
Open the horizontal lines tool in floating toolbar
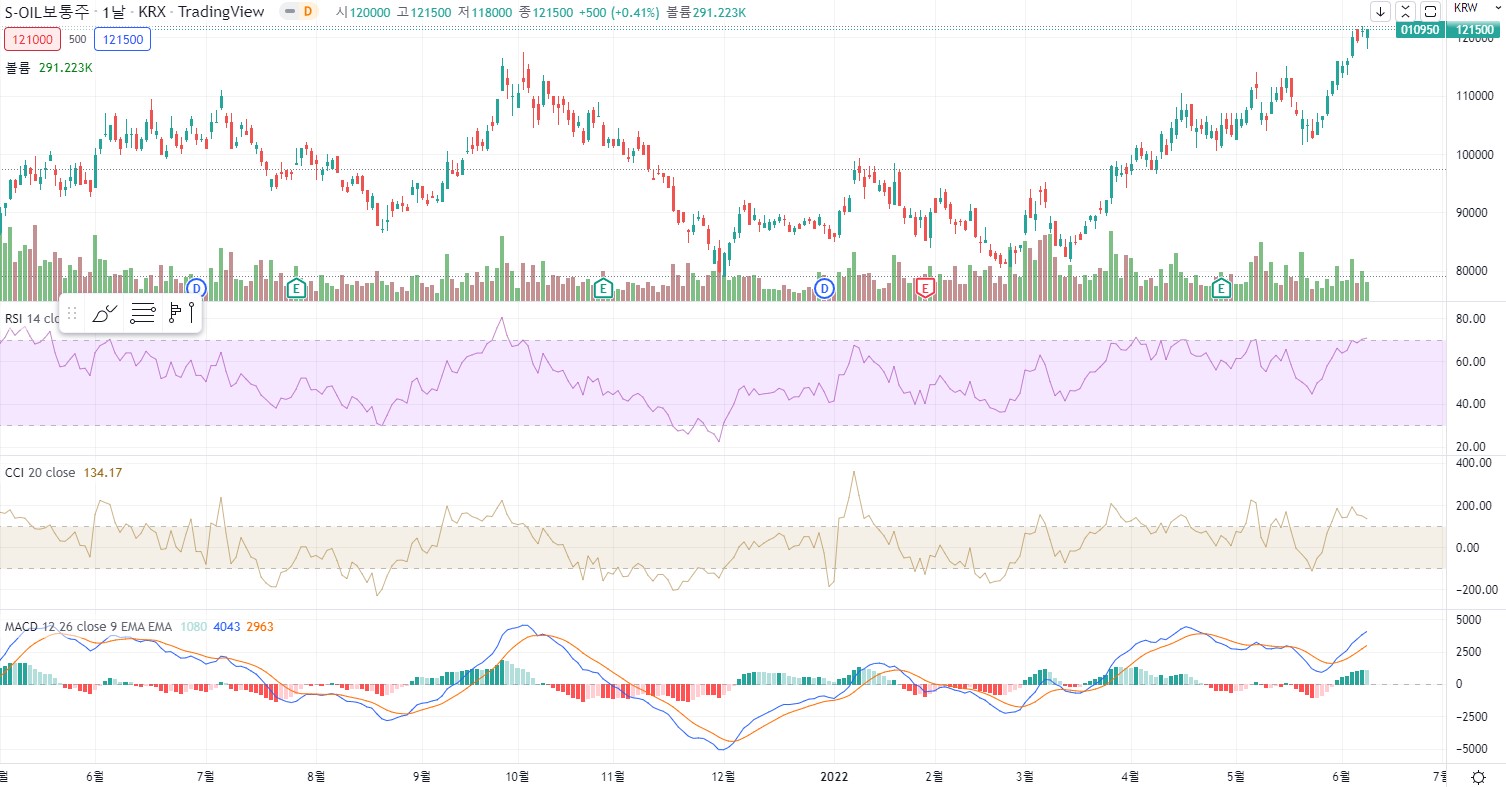coord(143,314)
